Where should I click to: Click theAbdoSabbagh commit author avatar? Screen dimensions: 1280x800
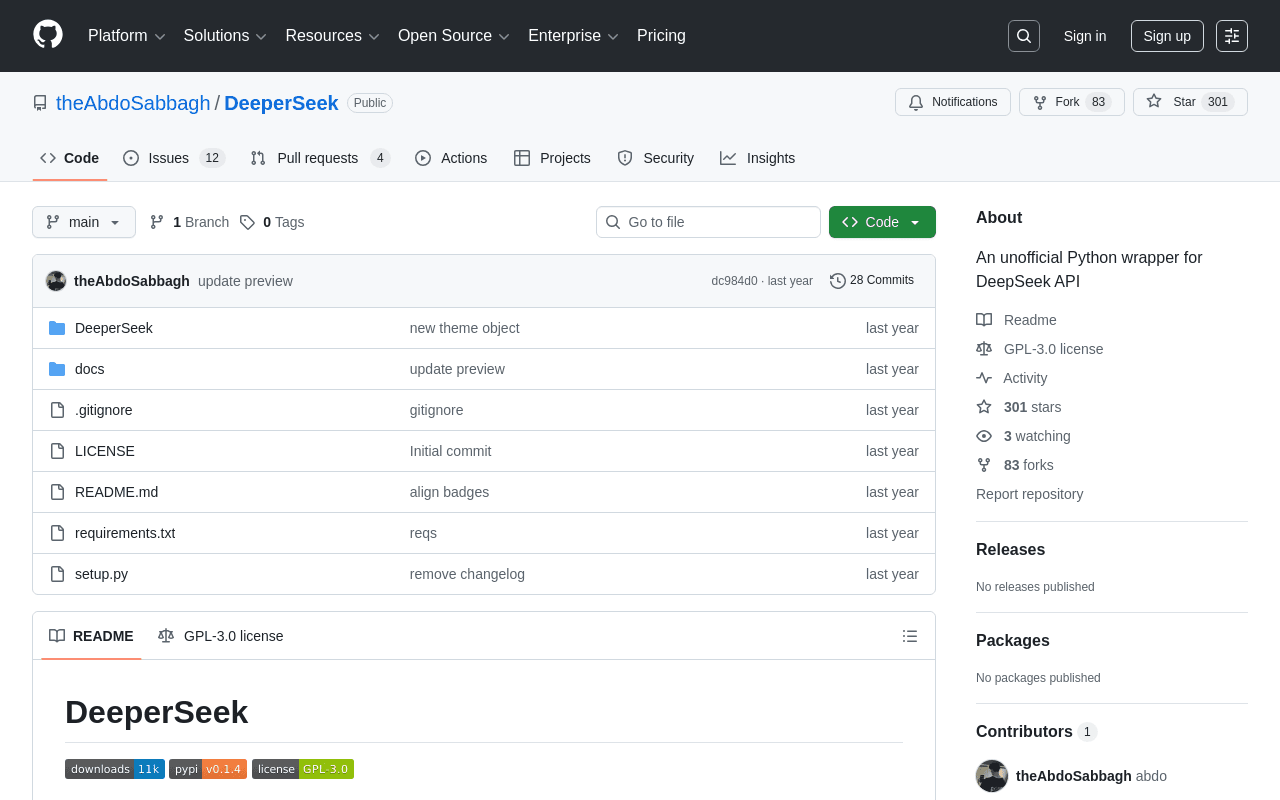pos(56,281)
